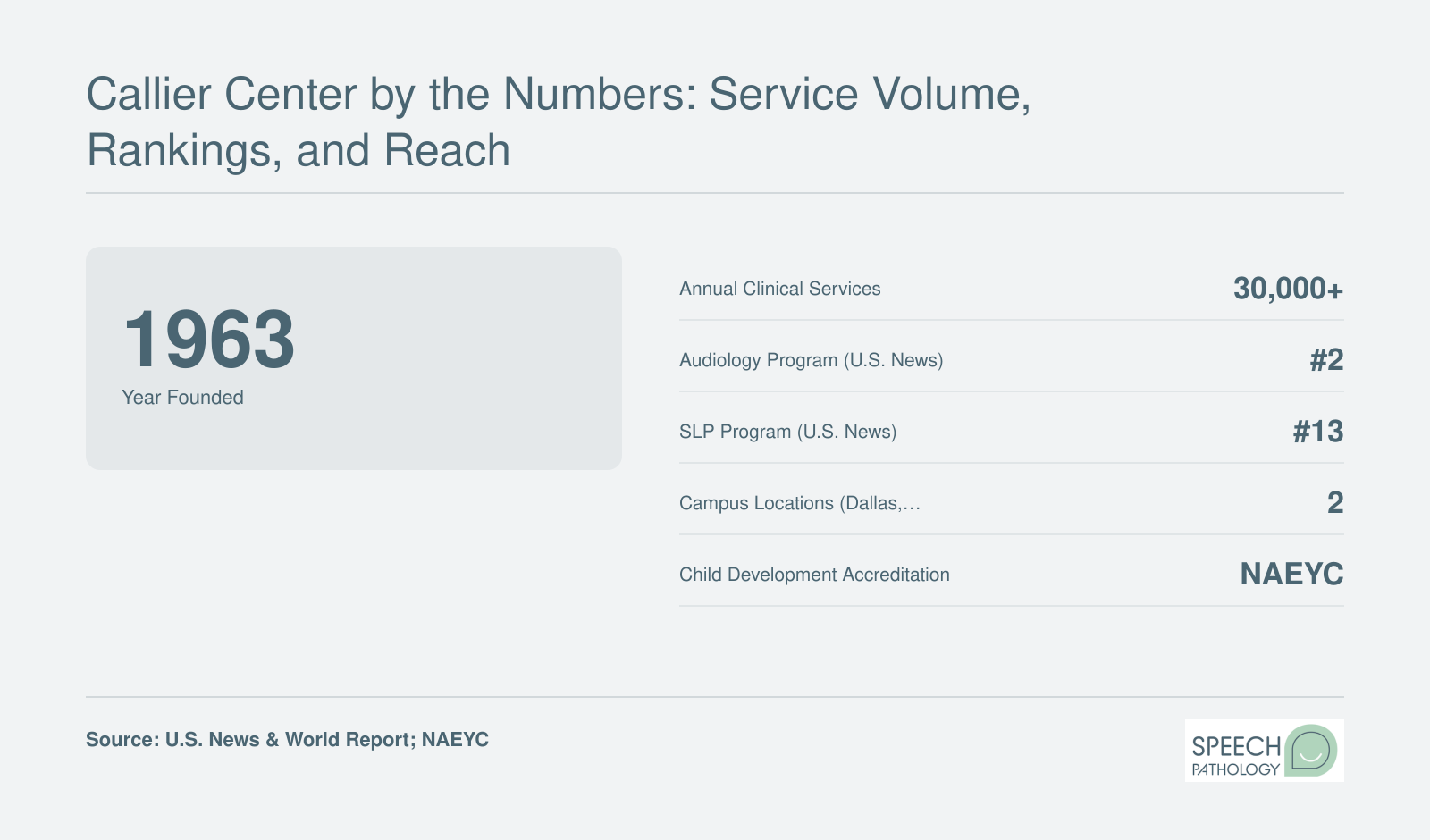
Task: Click the #2 ranking value
Action: 1326,360
